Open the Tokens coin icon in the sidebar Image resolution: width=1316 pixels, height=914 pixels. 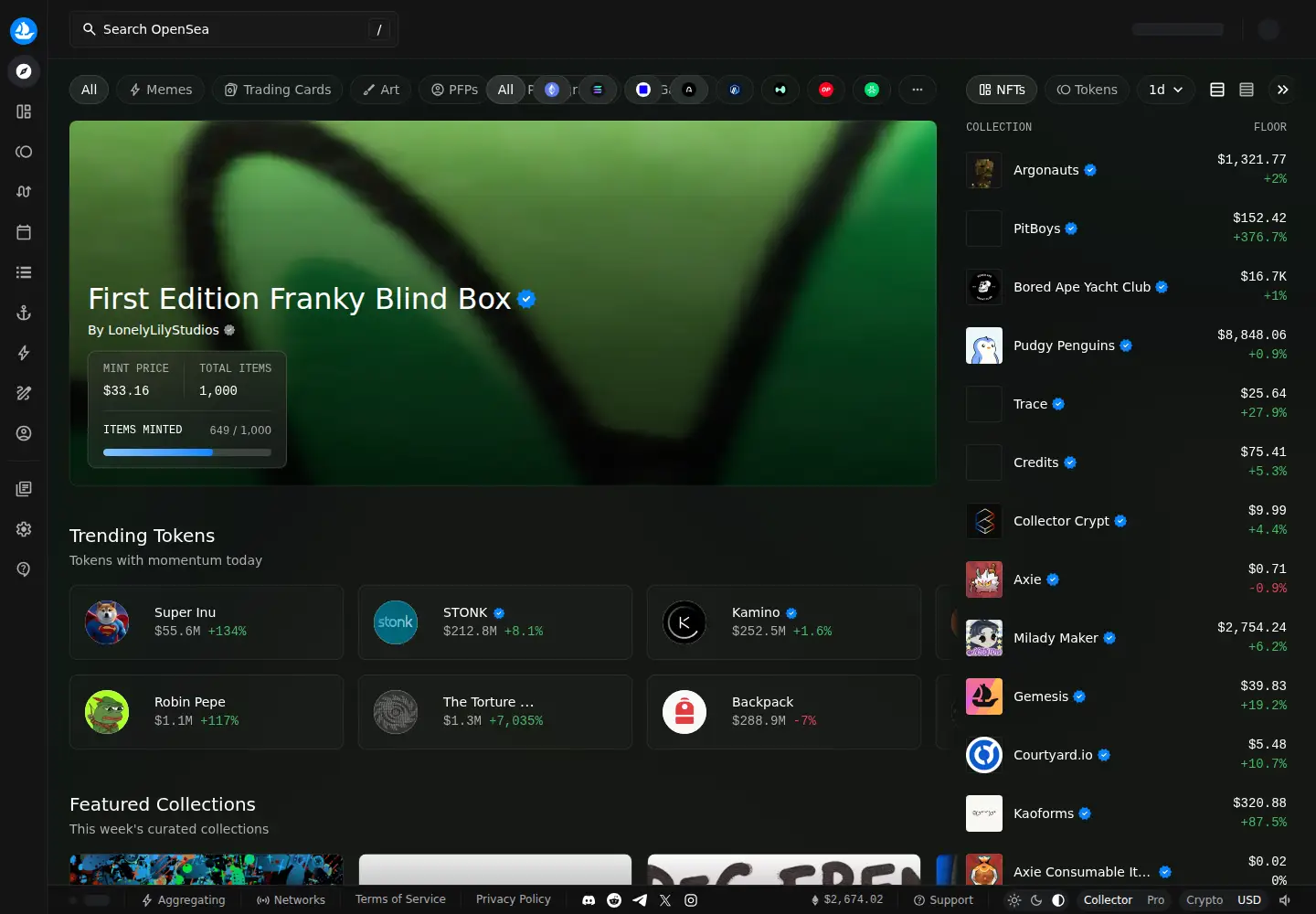(x=24, y=152)
